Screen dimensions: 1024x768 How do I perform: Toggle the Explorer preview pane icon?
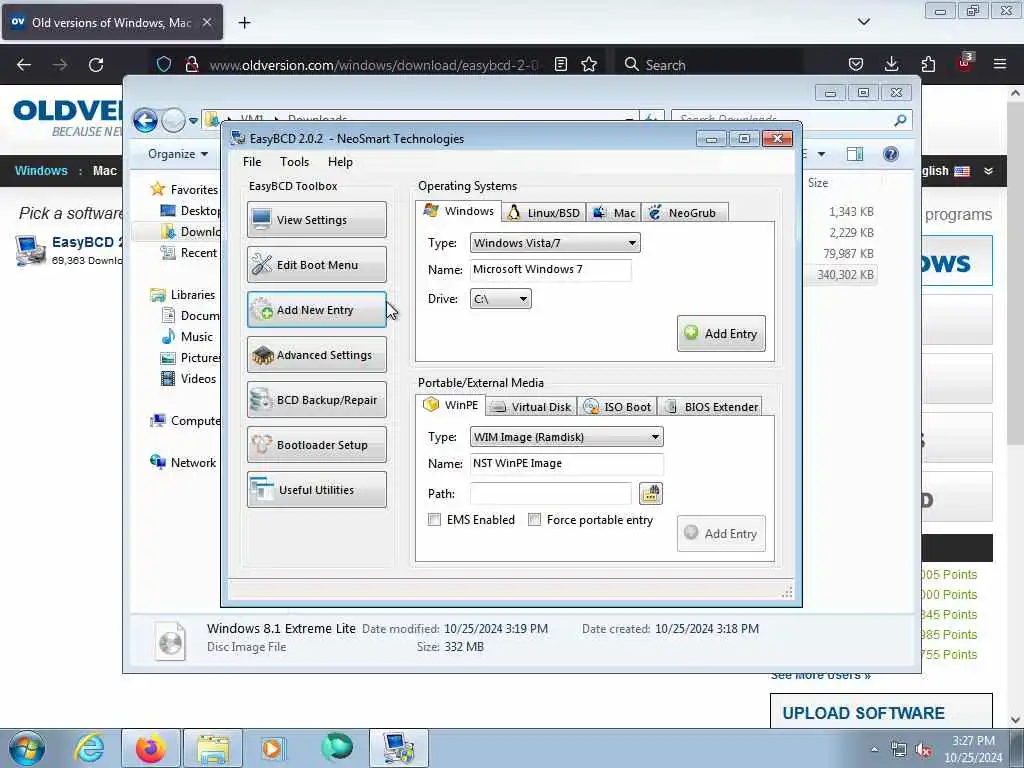855,154
